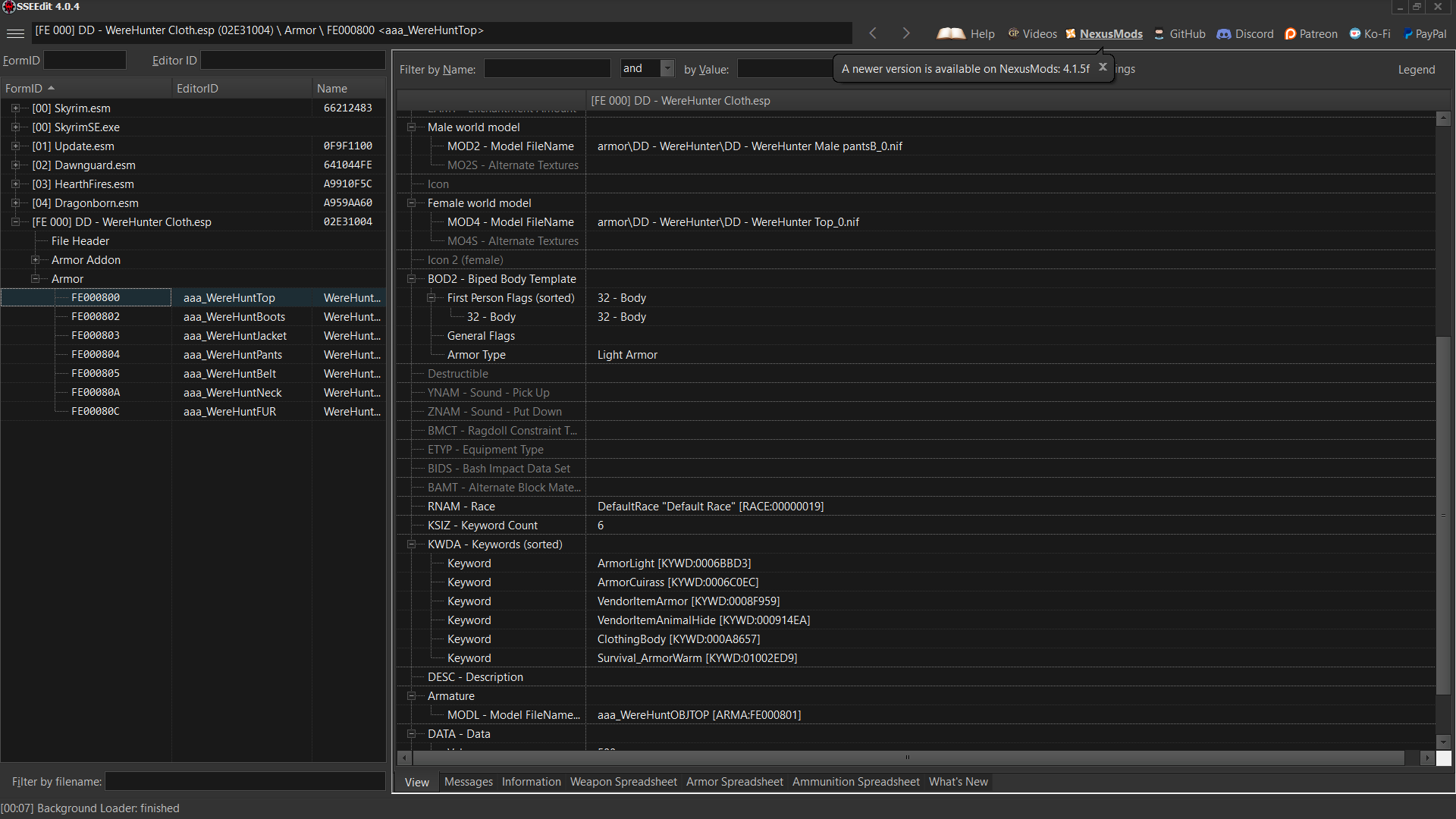Switch to the Messages tab
Image resolution: width=1456 pixels, height=819 pixels.
(468, 782)
